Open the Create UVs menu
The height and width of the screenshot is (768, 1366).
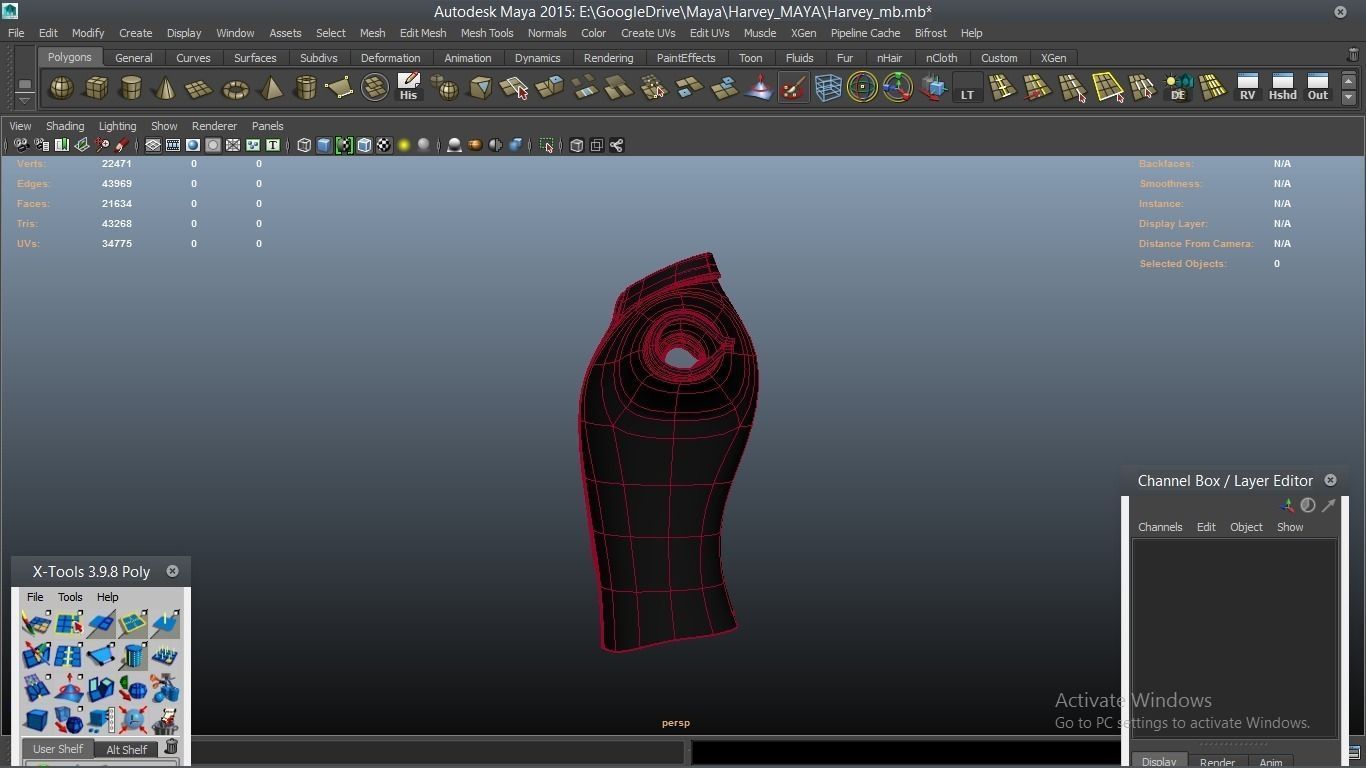pos(648,33)
